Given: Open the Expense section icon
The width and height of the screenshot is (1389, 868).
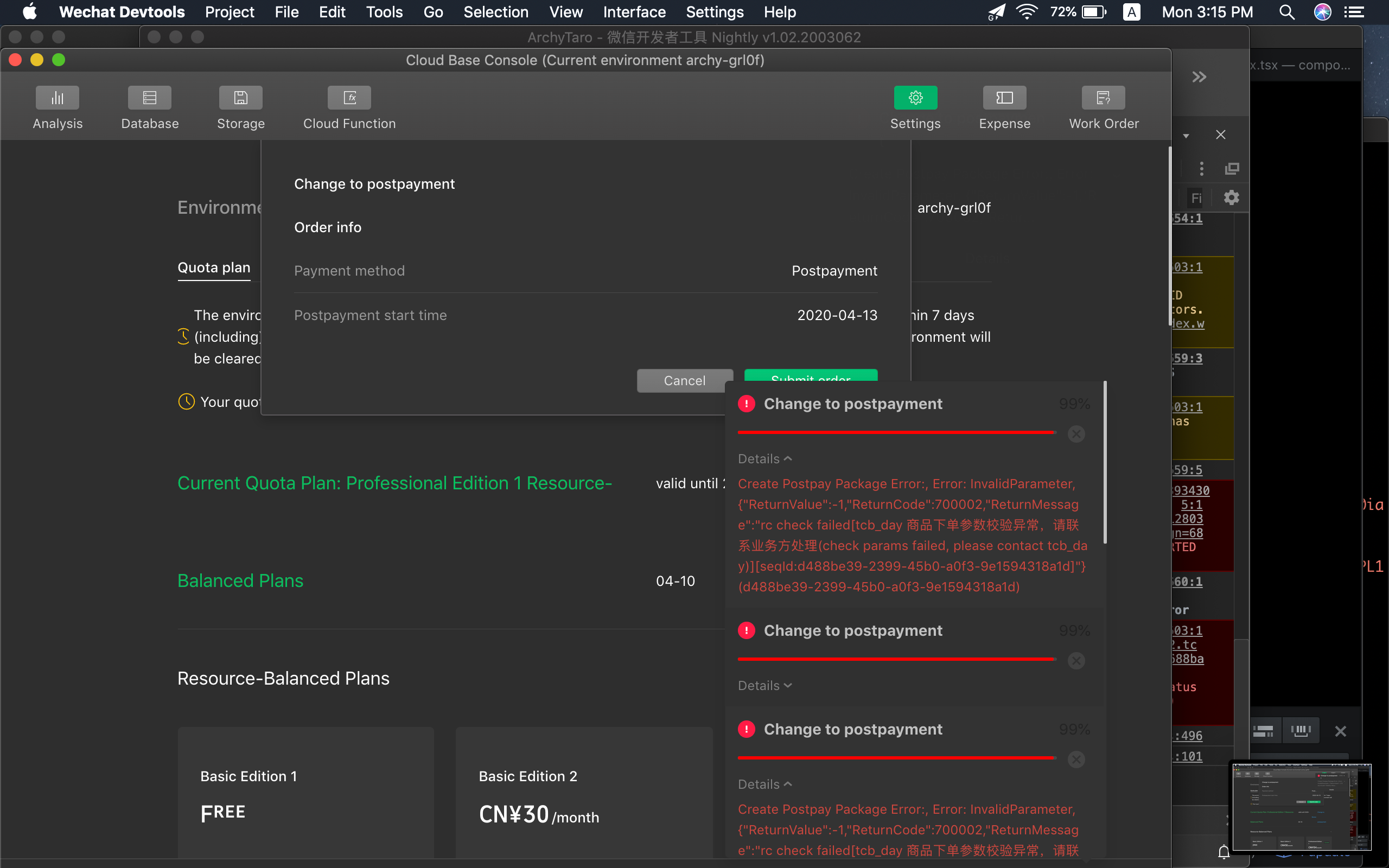Looking at the screenshot, I should (x=1004, y=98).
